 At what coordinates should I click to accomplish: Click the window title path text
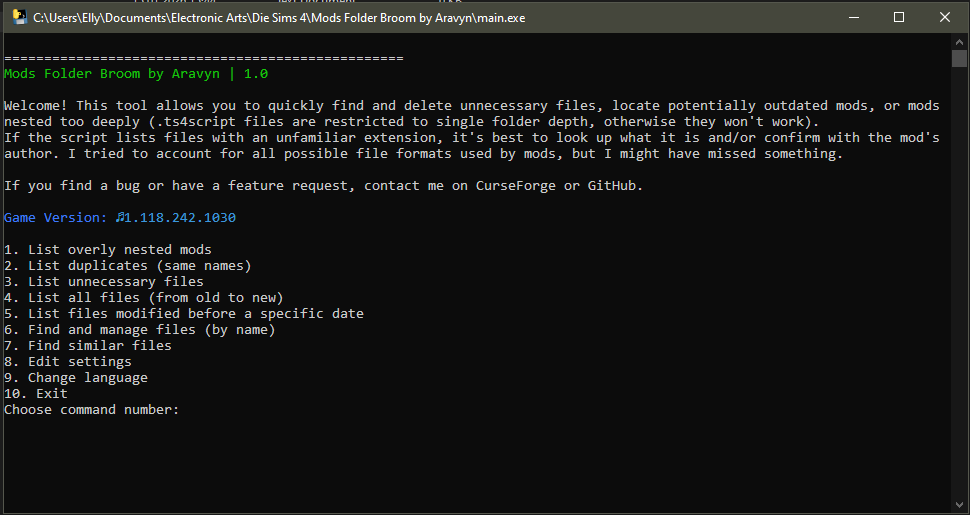278,18
